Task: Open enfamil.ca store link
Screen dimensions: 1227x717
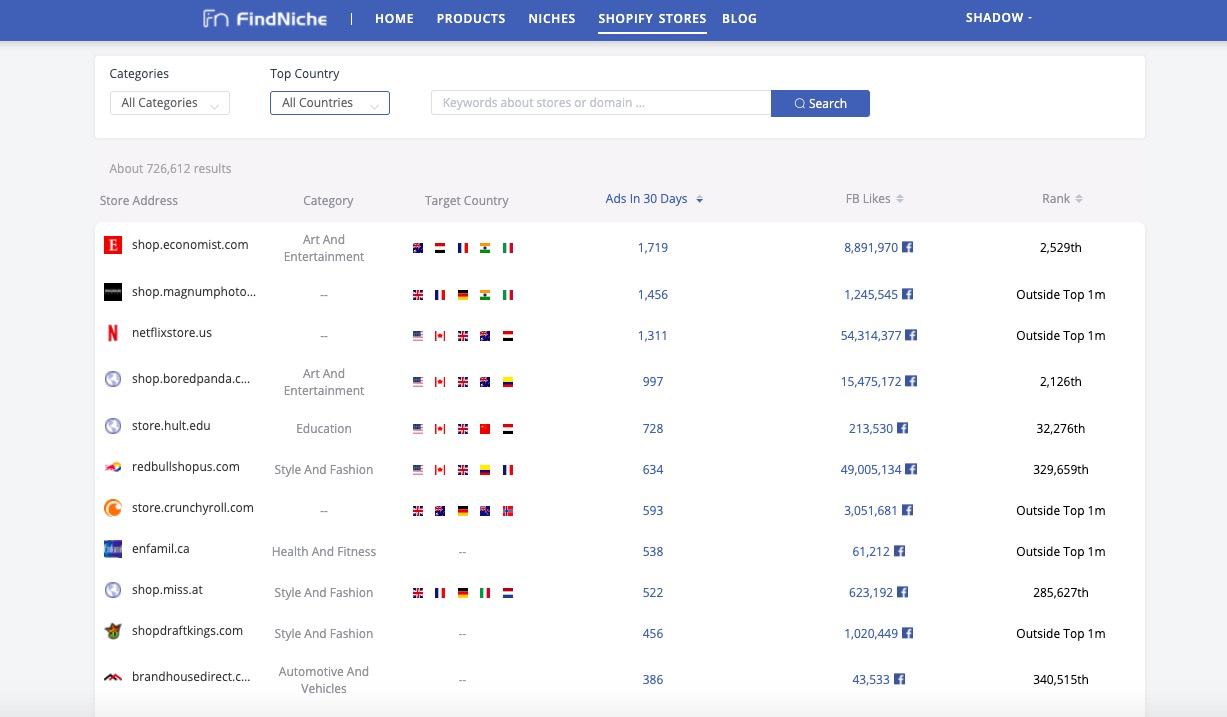Action: tap(161, 549)
